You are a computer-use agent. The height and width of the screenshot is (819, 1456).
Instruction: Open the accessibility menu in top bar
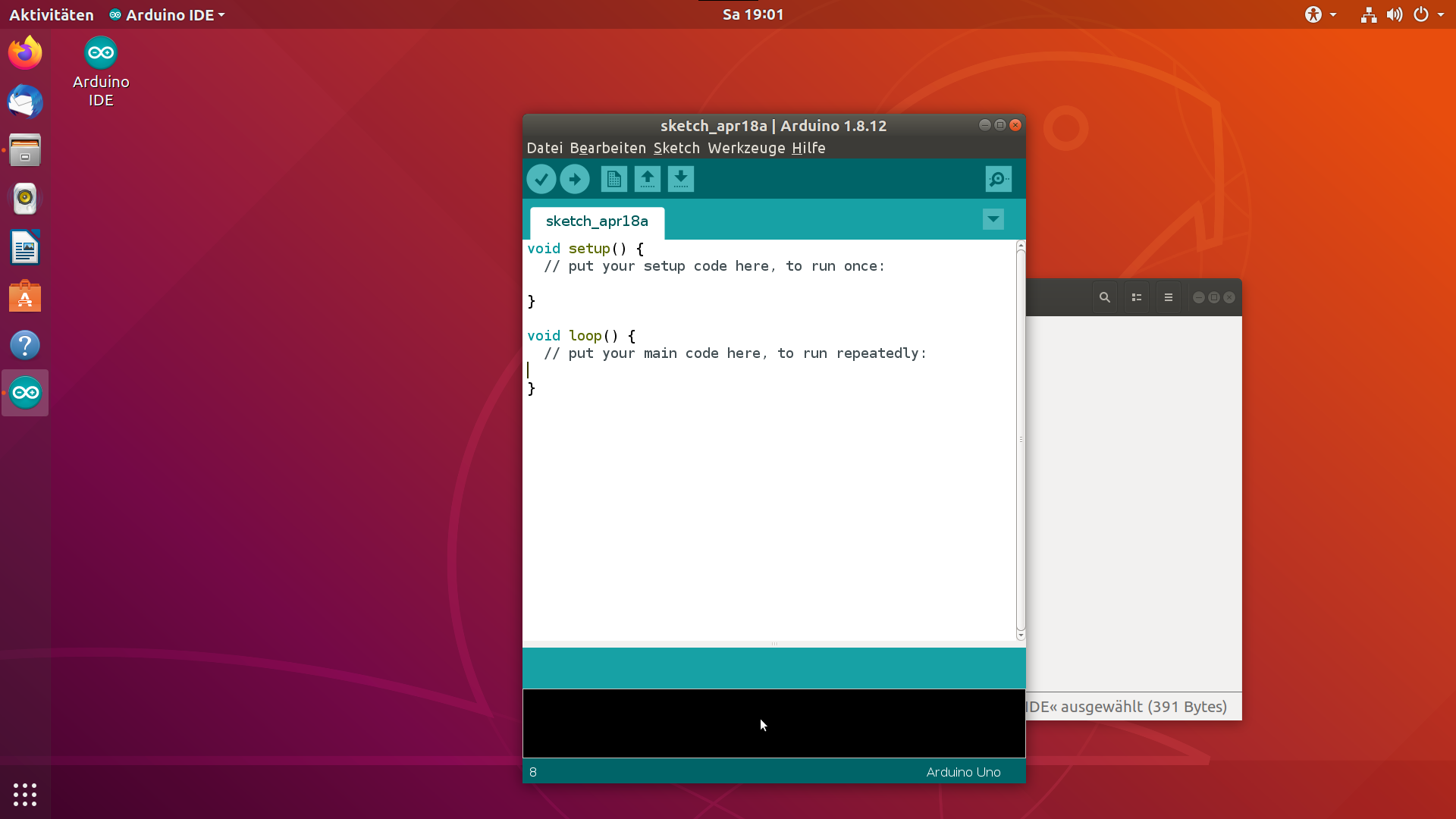click(x=1320, y=14)
